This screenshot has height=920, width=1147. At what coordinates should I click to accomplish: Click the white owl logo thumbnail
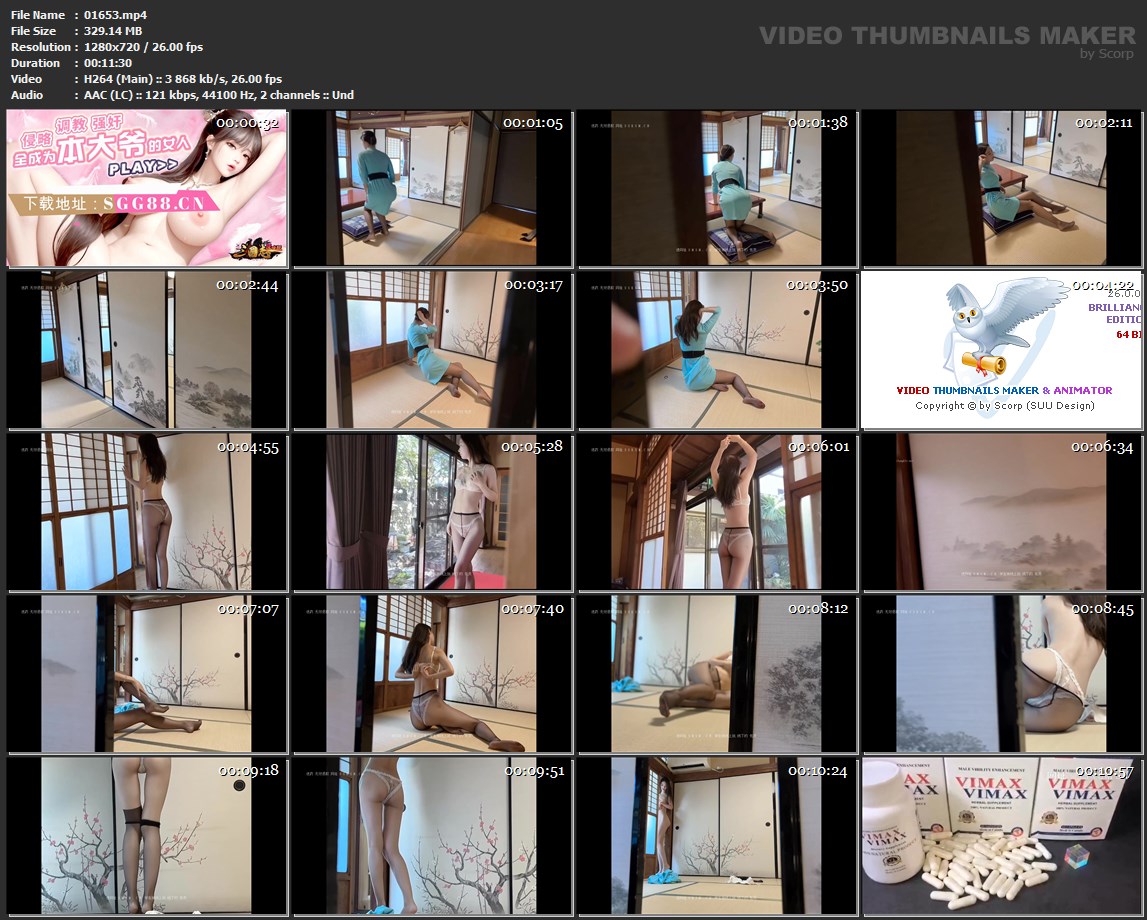pyautogui.click(x=1003, y=350)
